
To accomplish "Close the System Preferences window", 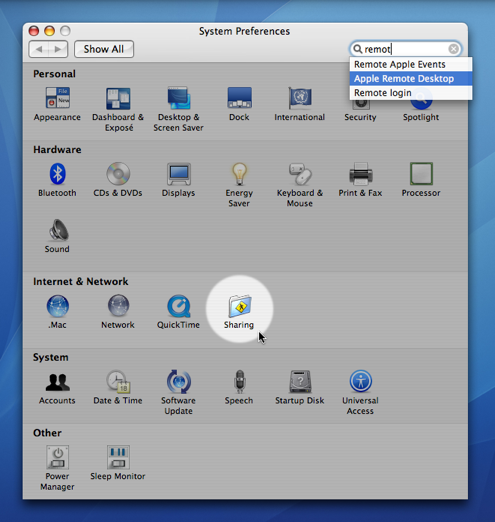I will (x=34, y=31).
